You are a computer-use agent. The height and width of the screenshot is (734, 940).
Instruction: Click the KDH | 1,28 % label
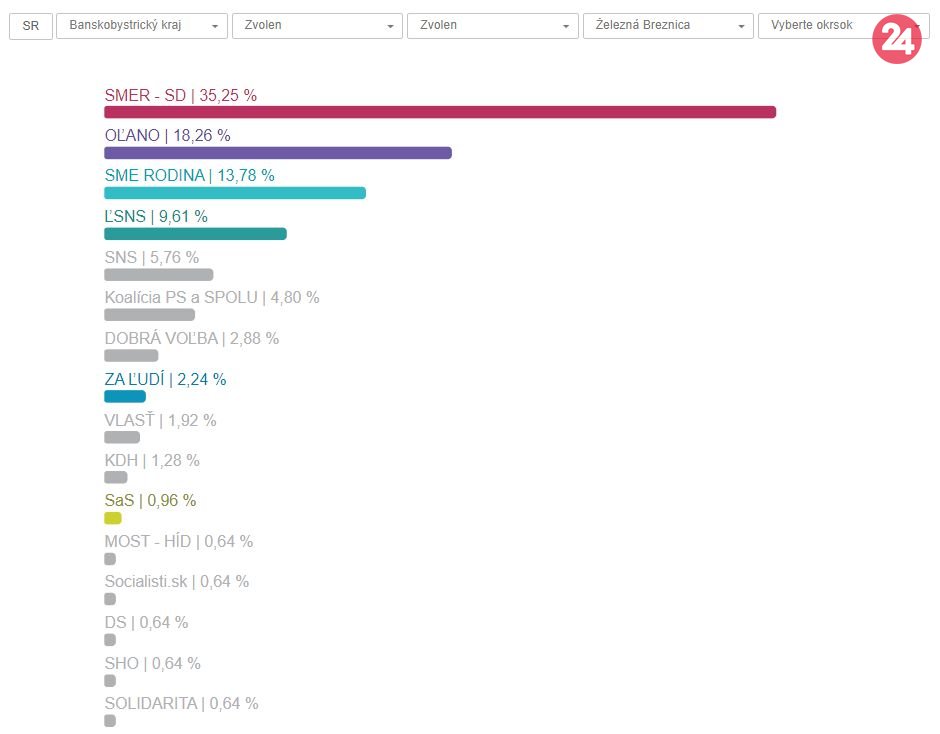[x=152, y=460]
